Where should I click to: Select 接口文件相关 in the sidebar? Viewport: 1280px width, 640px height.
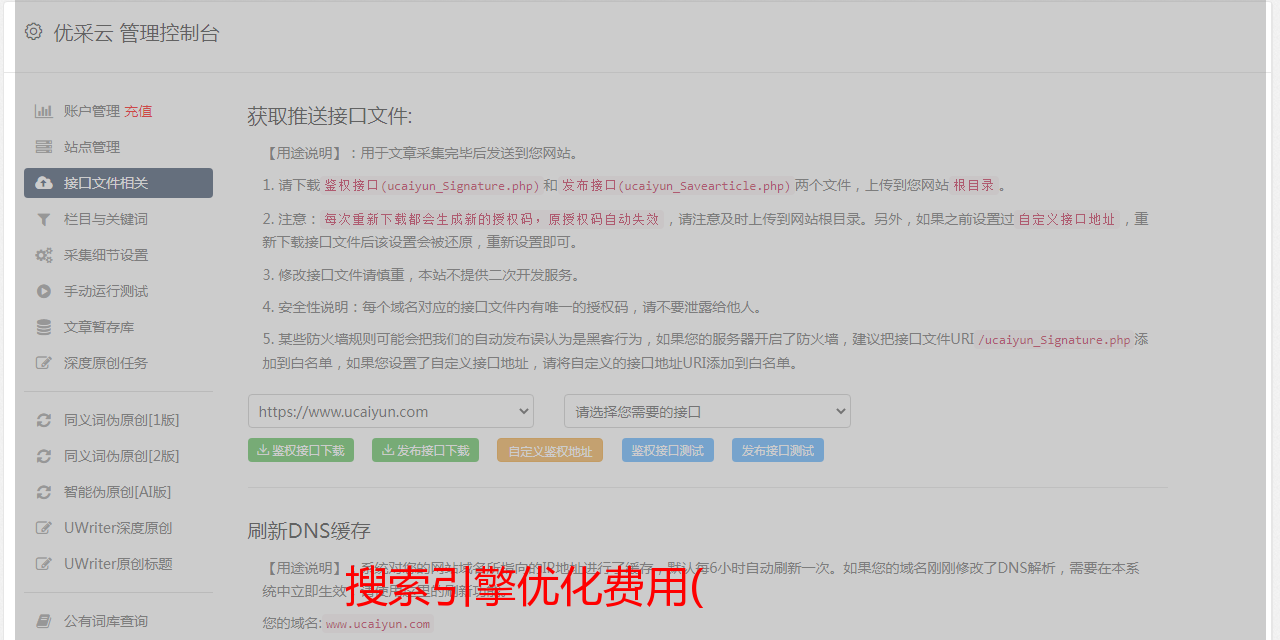pyautogui.click(x=118, y=183)
